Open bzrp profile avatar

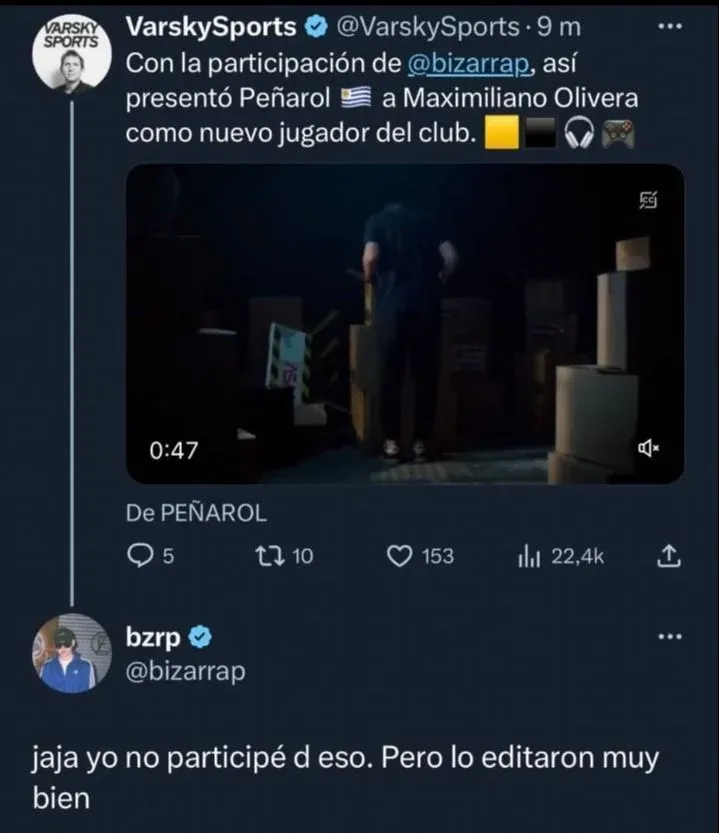(71, 652)
